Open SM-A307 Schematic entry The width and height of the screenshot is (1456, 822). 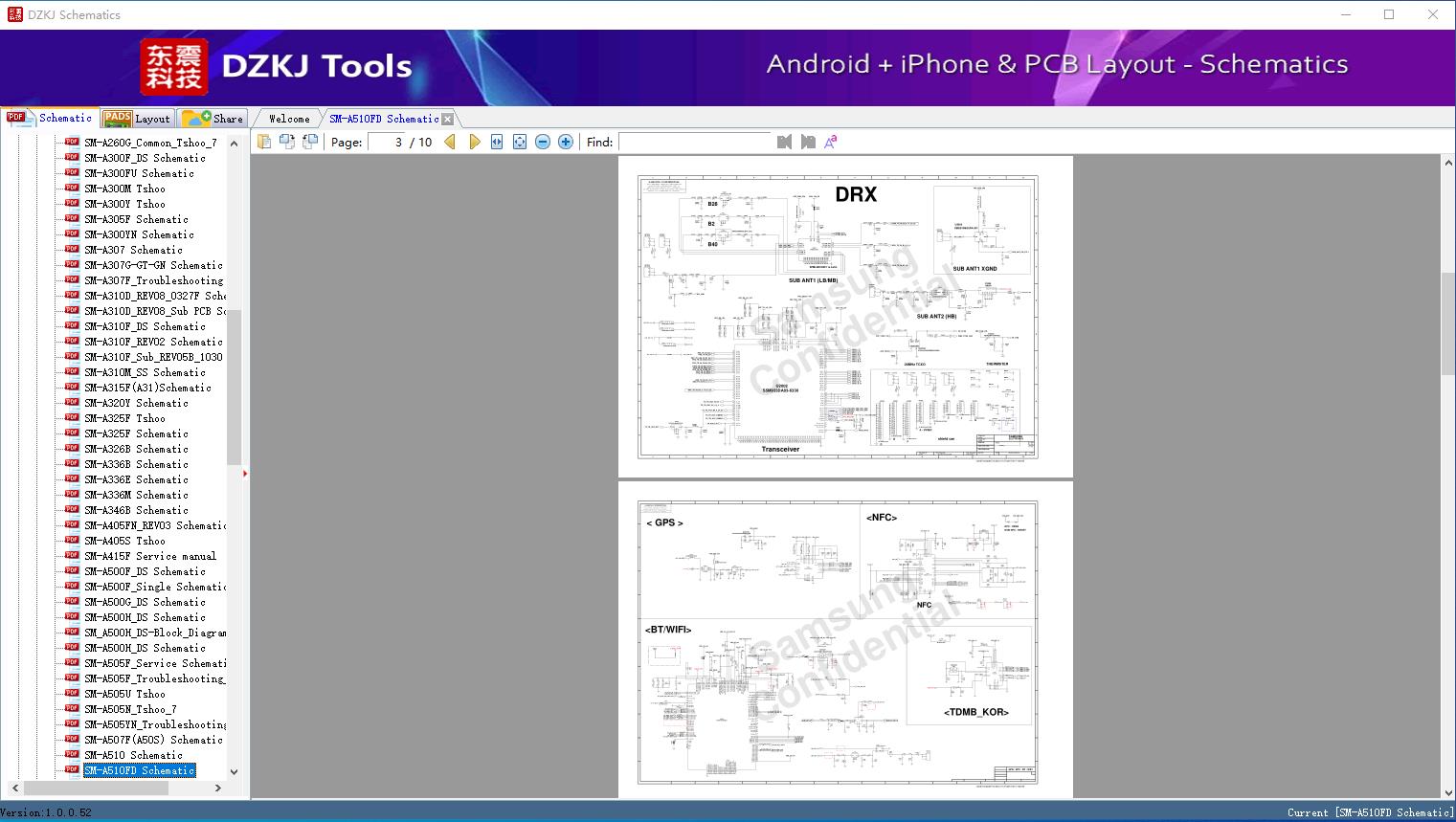pos(133,250)
